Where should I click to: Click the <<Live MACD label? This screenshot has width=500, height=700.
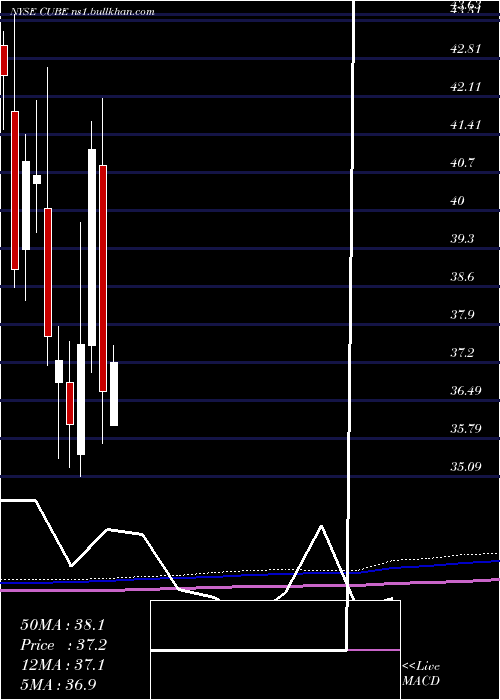click(421, 673)
